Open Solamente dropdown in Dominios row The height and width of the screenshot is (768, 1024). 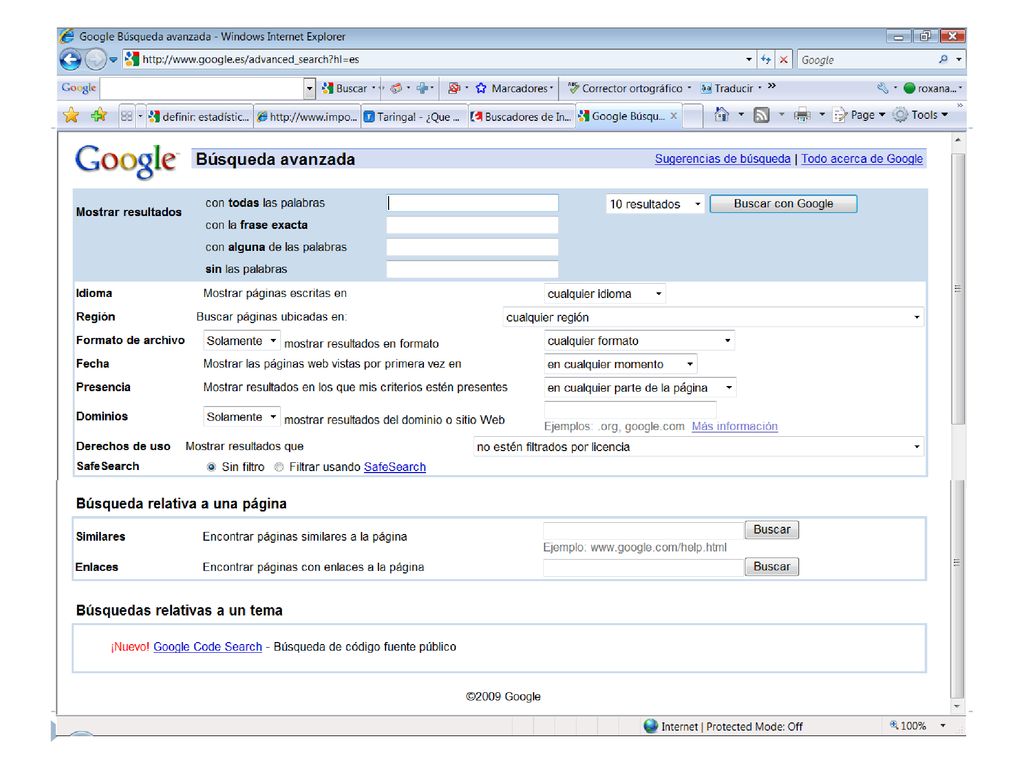(242, 417)
